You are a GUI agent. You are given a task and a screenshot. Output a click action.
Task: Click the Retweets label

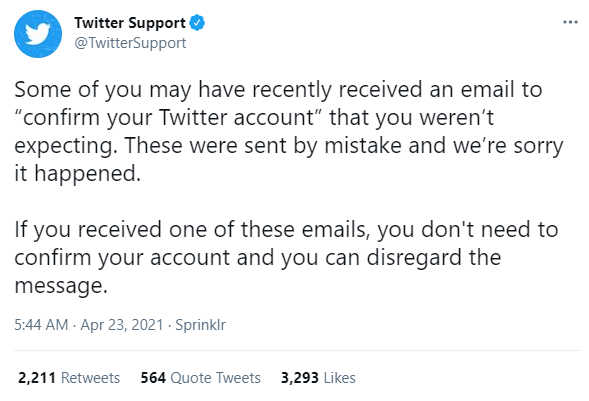[91, 378]
